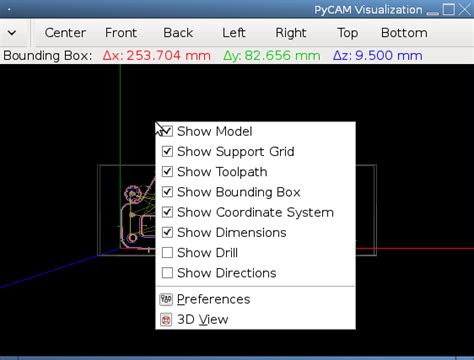Uncheck the Show Dimensions option

167,232
